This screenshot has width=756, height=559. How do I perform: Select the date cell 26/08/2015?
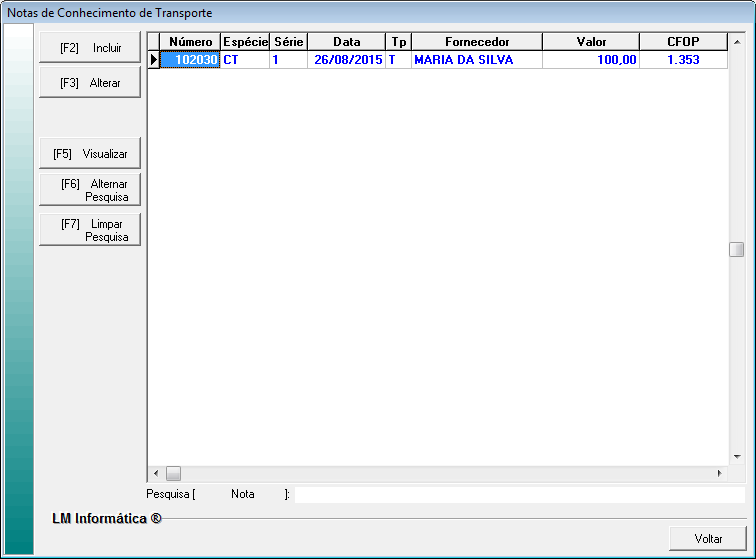[346, 60]
